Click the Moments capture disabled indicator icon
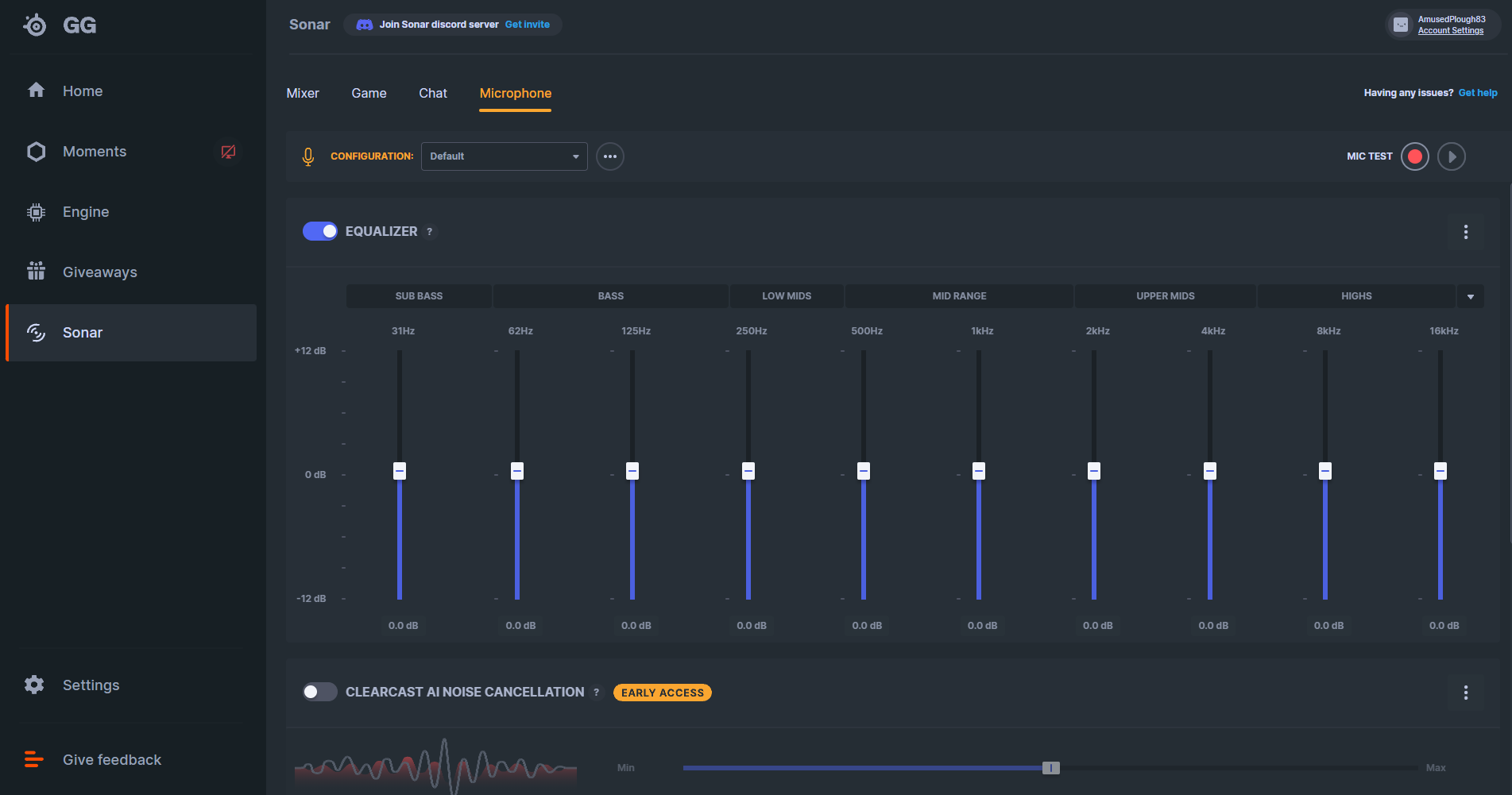Viewport: 1512px width, 795px height. click(228, 152)
